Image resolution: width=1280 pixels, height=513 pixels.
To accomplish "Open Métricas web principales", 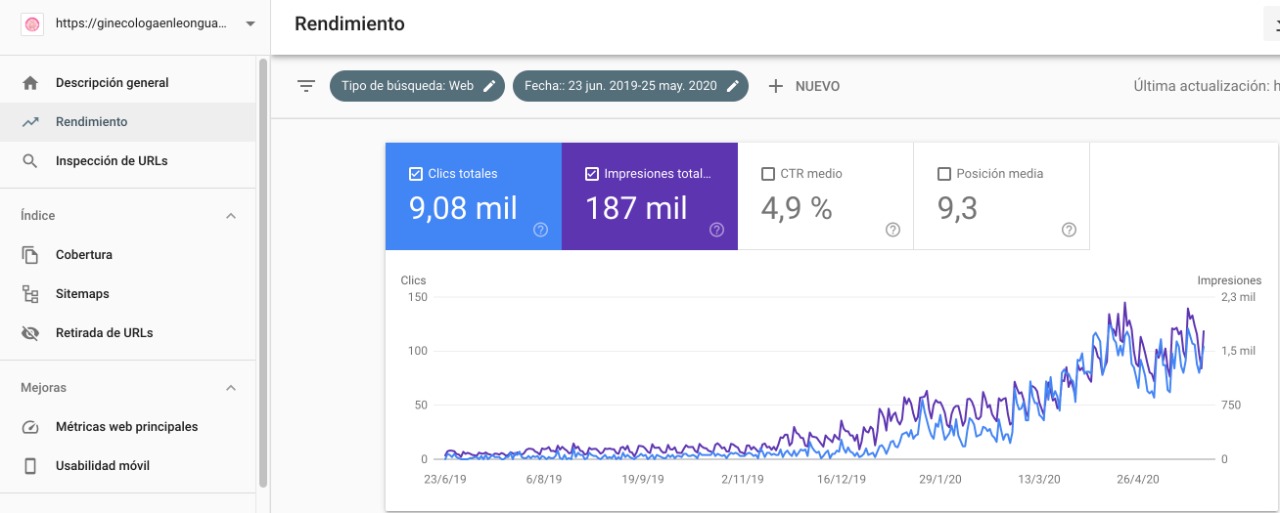I will (x=126, y=427).
